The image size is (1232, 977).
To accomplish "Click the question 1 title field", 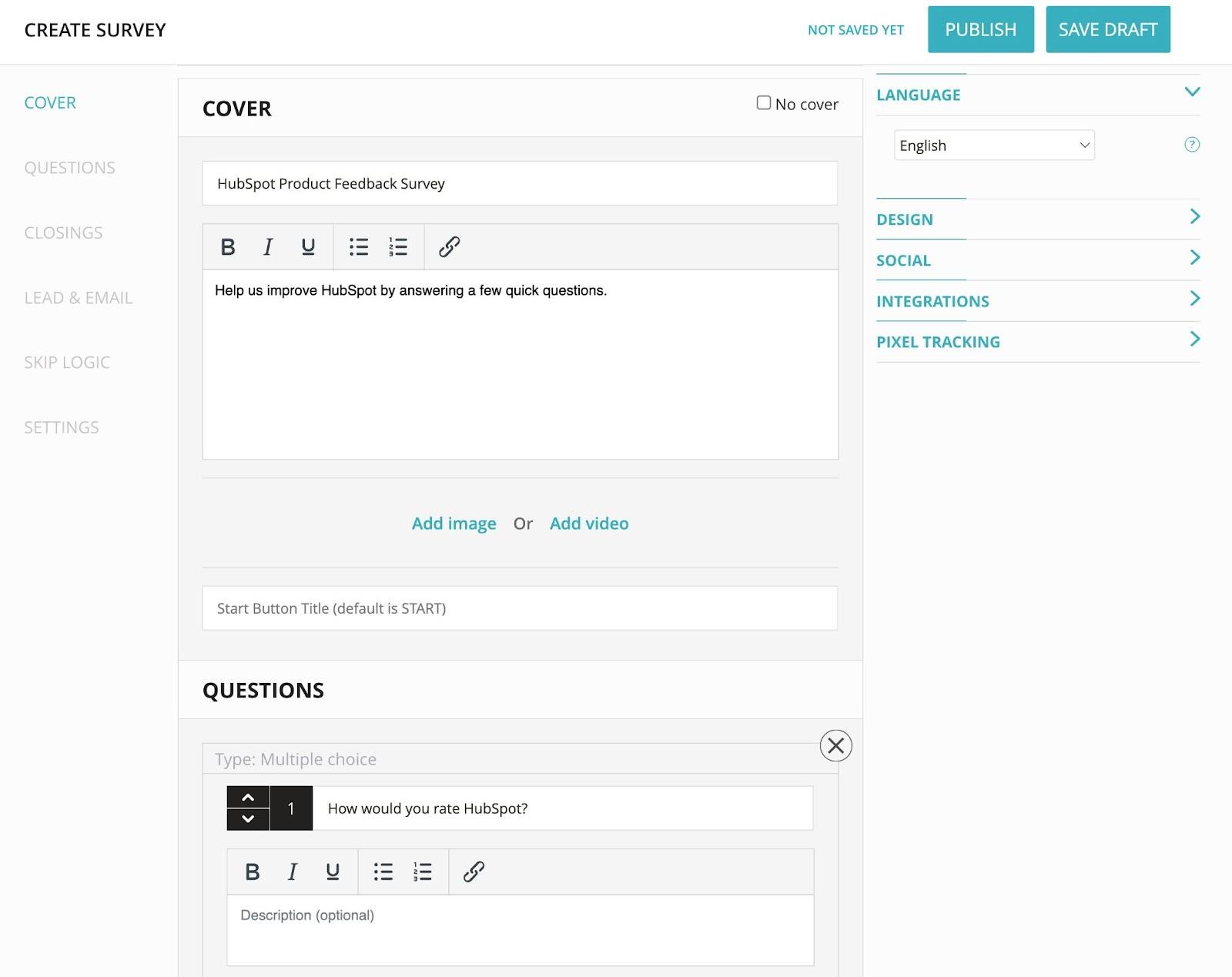I will tap(563, 808).
